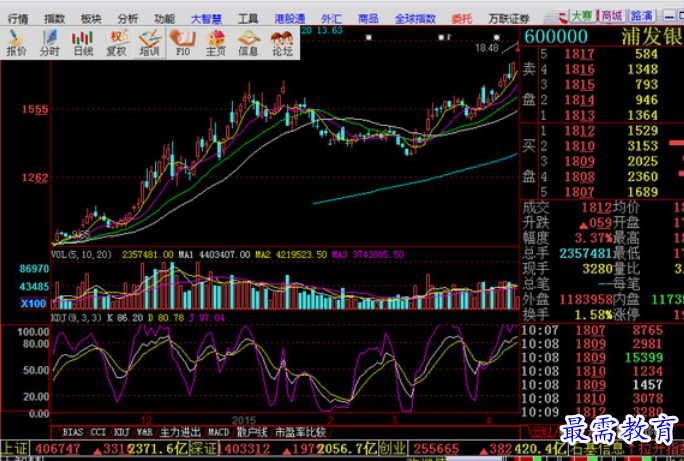The image size is (684, 461).
Task: Open the F10 company info icon
Action: pyautogui.click(x=183, y=43)
